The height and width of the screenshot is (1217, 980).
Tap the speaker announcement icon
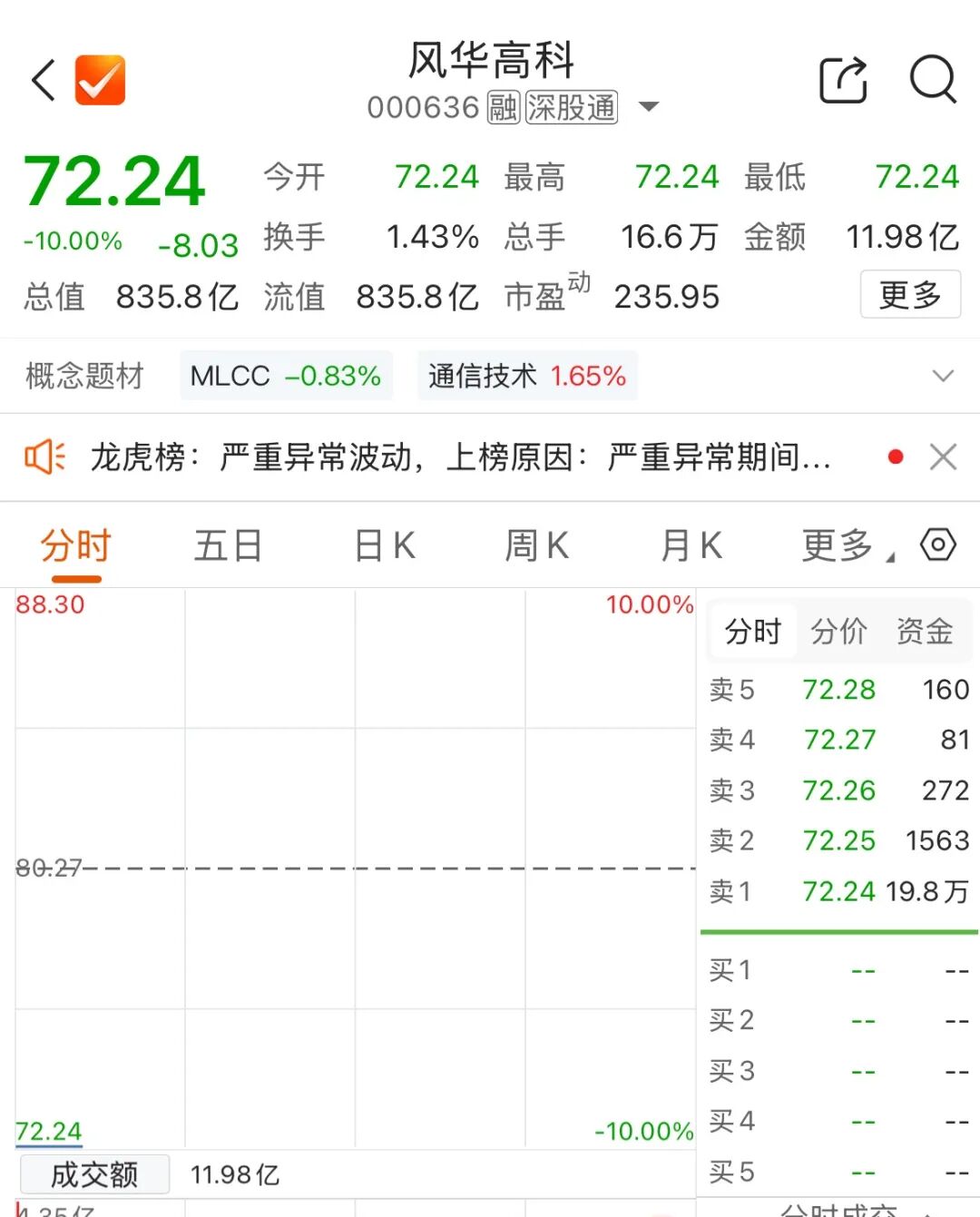tap(44, 456)
